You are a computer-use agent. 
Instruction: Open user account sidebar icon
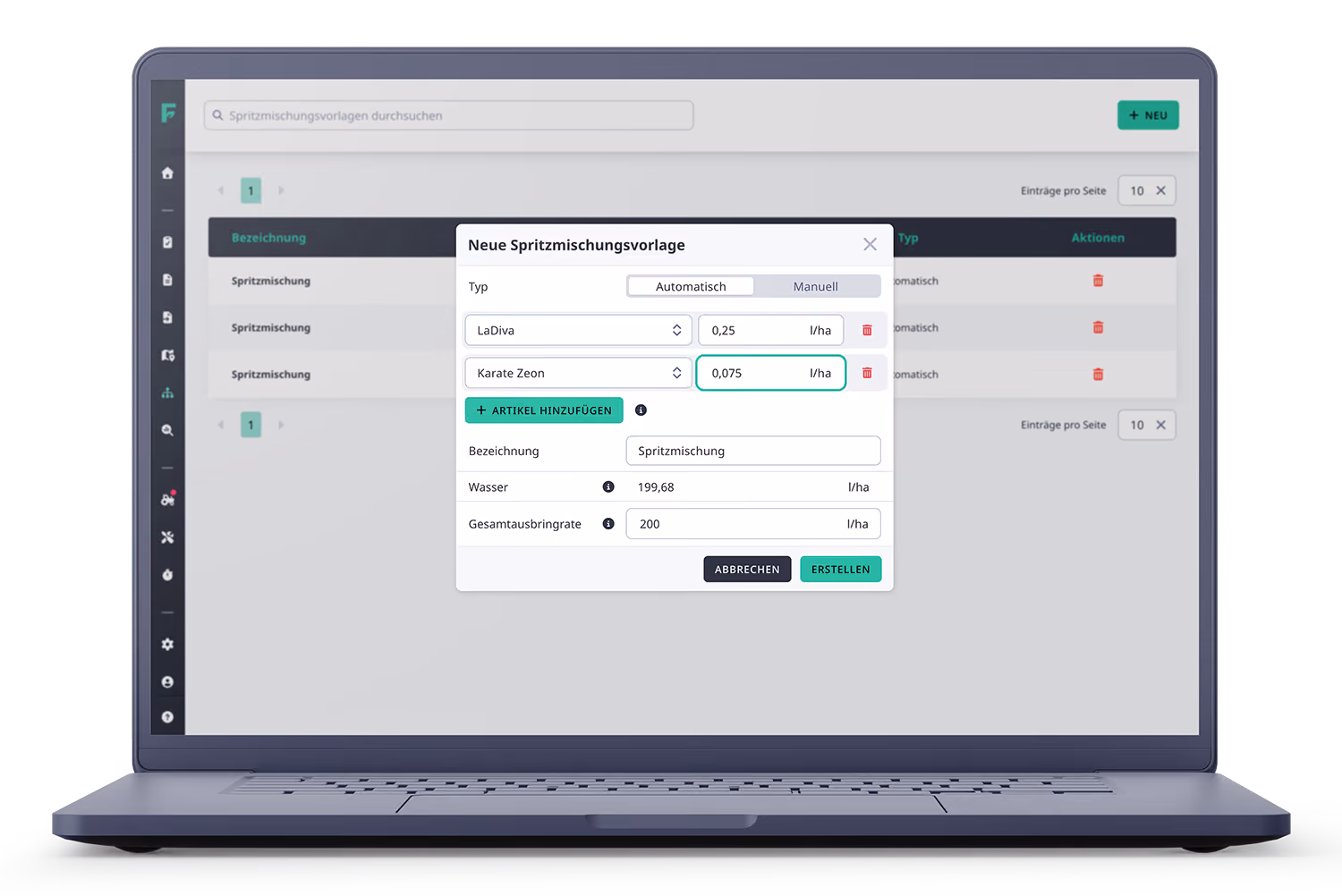coord(167,682)
